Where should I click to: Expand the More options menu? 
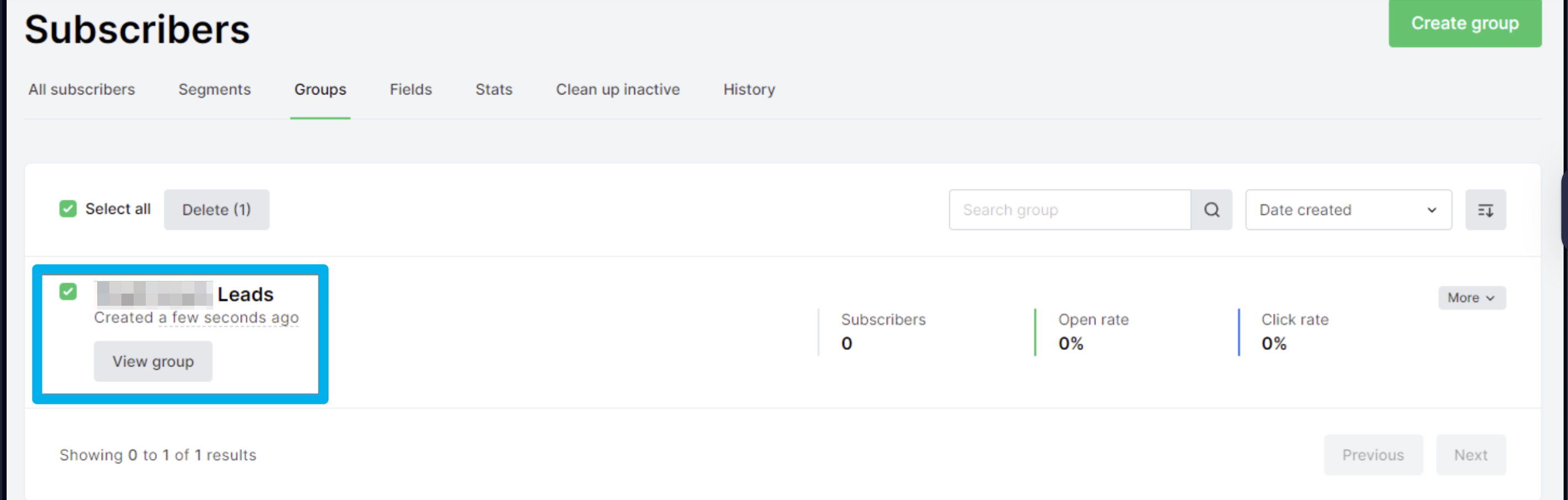tap(1471, 298)
